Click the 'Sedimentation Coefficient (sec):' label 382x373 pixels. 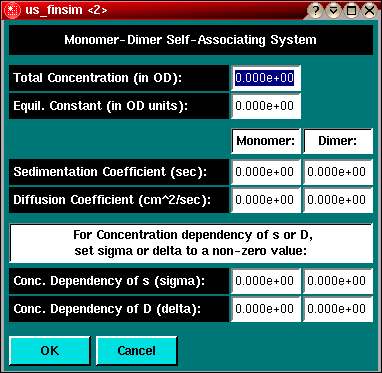[x=119, y=172]
